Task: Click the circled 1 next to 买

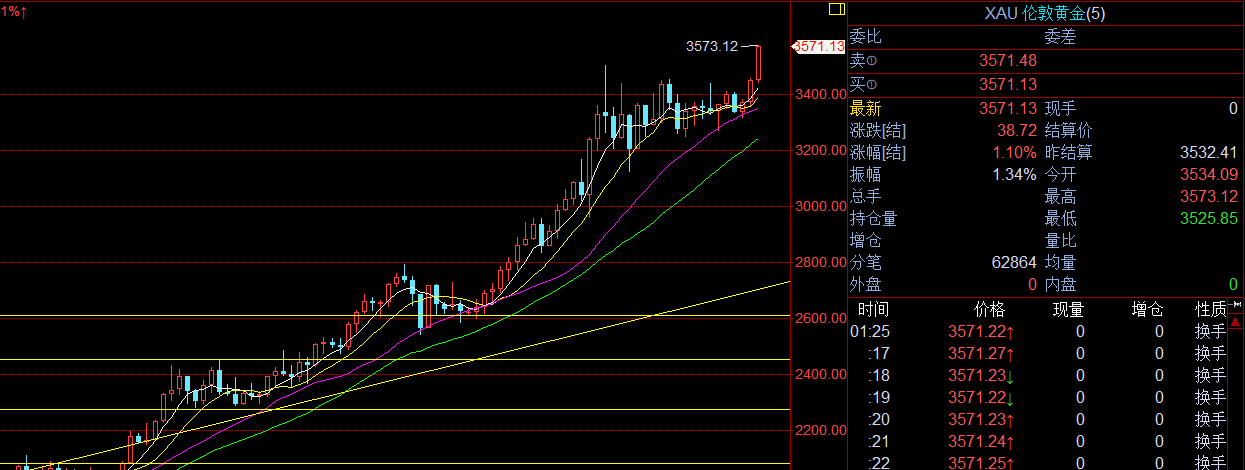Action: [871, 85]
